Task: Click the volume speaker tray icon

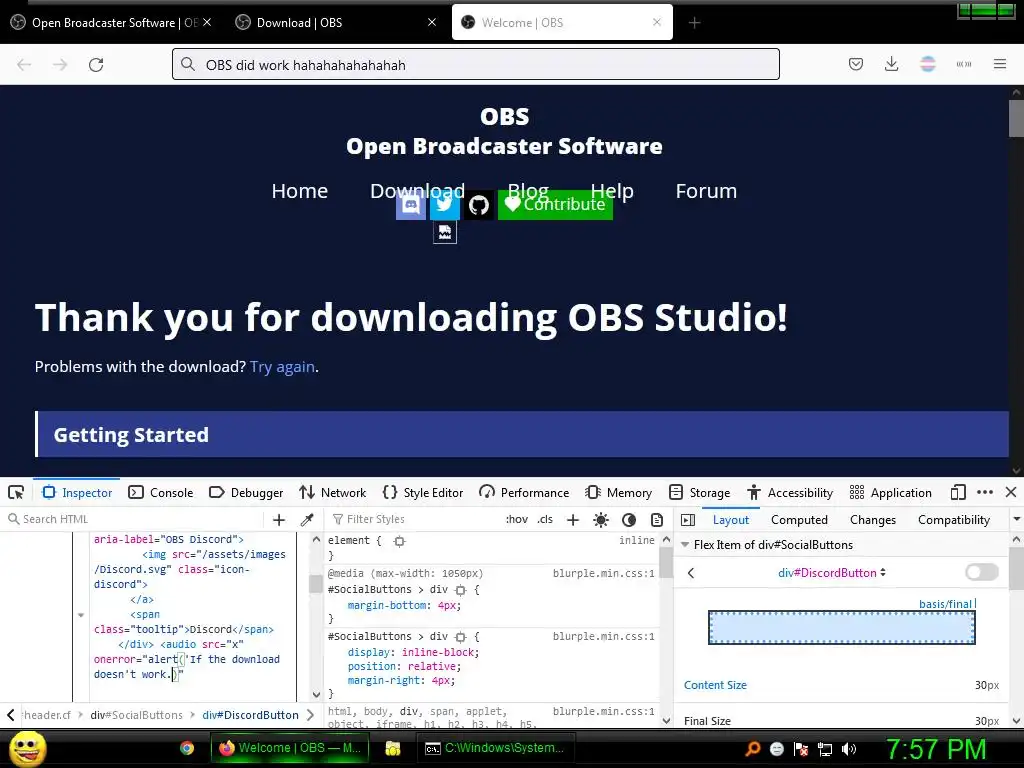Action: pyautogui.click(x=849, y=749)
